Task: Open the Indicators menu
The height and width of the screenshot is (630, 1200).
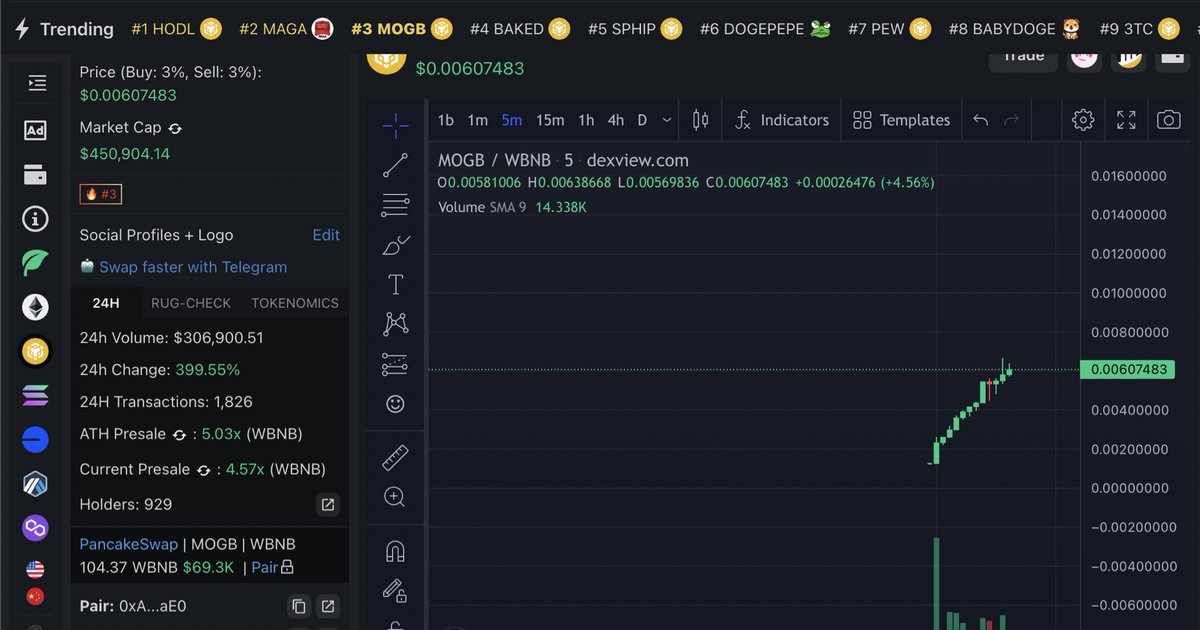Action: tap(781, 120)
